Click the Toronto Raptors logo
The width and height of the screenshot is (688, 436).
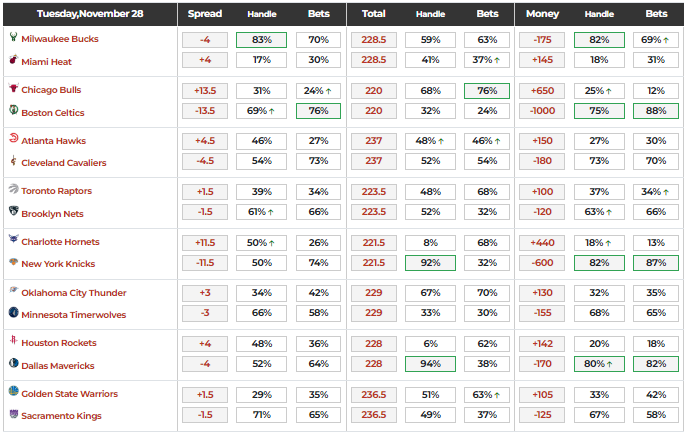13,190
